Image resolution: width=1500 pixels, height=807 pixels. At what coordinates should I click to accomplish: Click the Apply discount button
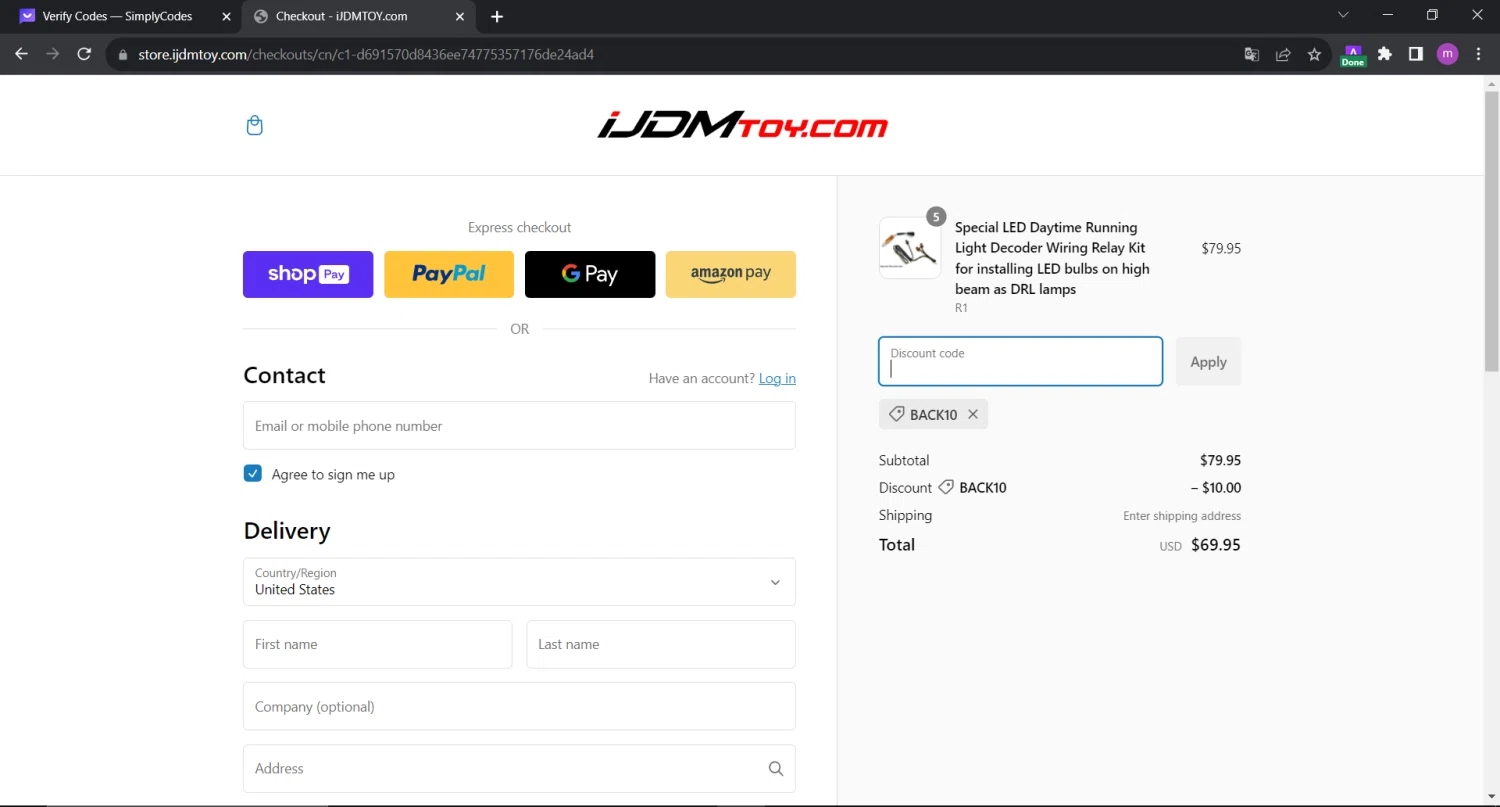[x=1208, y=362]
